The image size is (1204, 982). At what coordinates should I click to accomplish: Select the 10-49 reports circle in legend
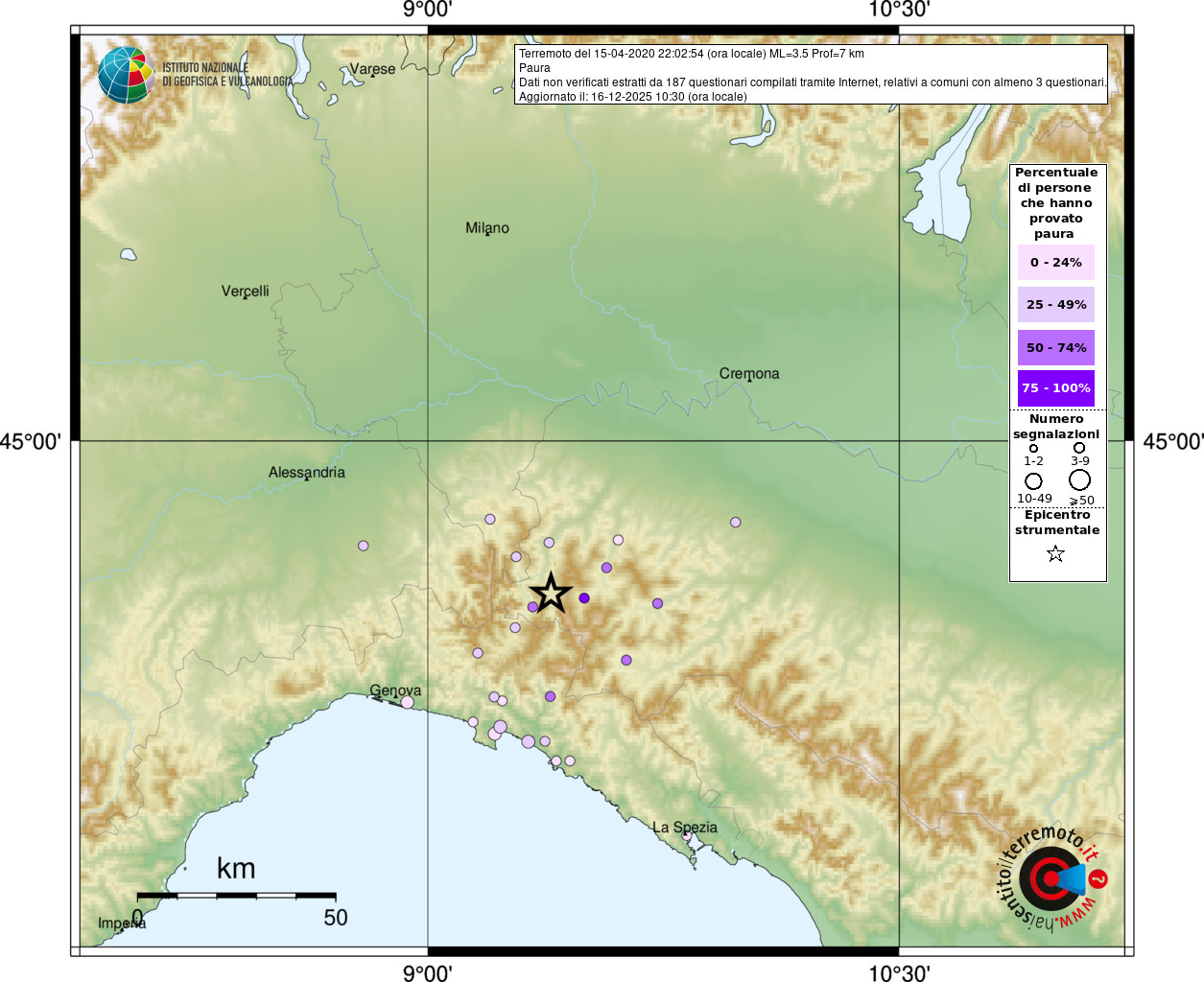[1033, 480]
